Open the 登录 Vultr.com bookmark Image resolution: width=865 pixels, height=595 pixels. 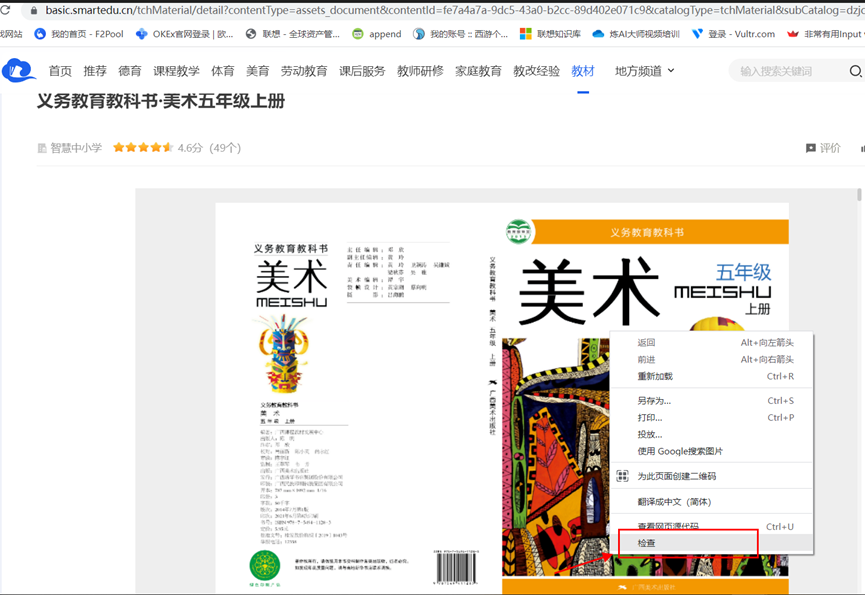(733, 34)
